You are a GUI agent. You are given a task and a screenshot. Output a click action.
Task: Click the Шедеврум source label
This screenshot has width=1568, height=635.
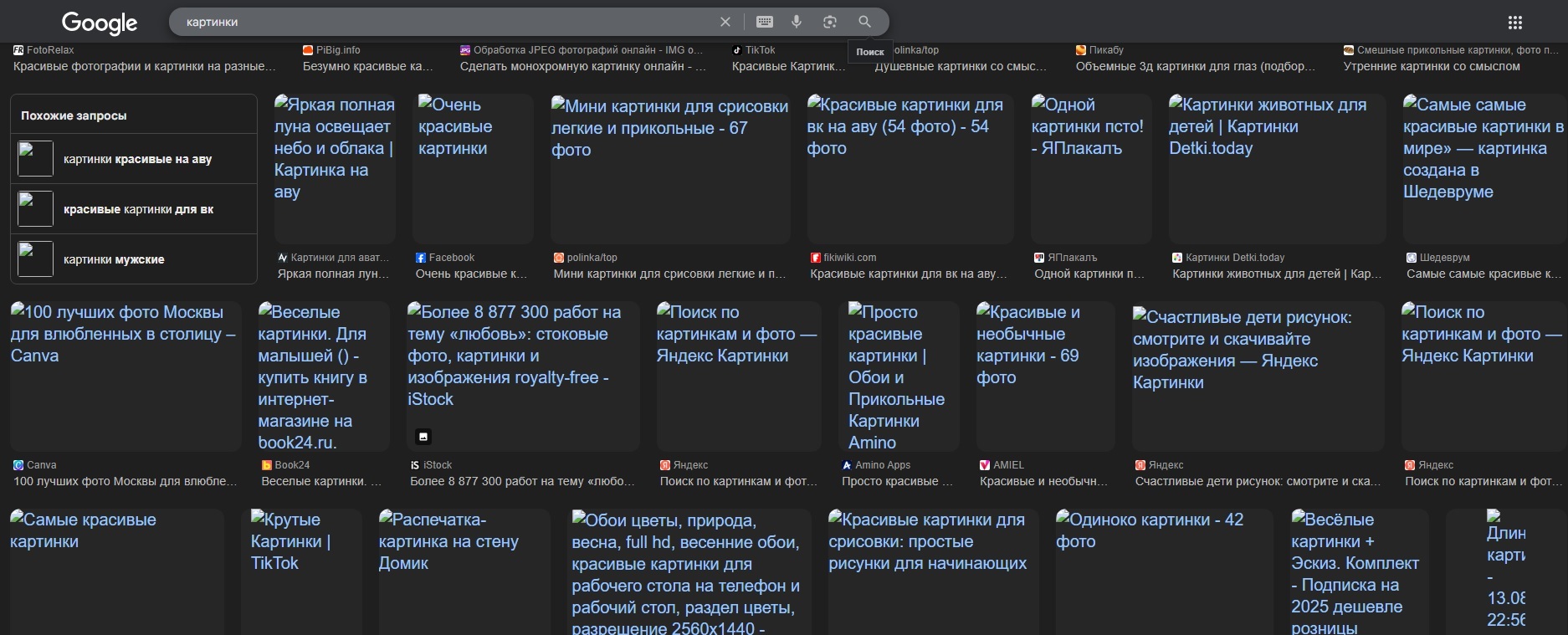pyautogui.click(x=1445, y=258)
